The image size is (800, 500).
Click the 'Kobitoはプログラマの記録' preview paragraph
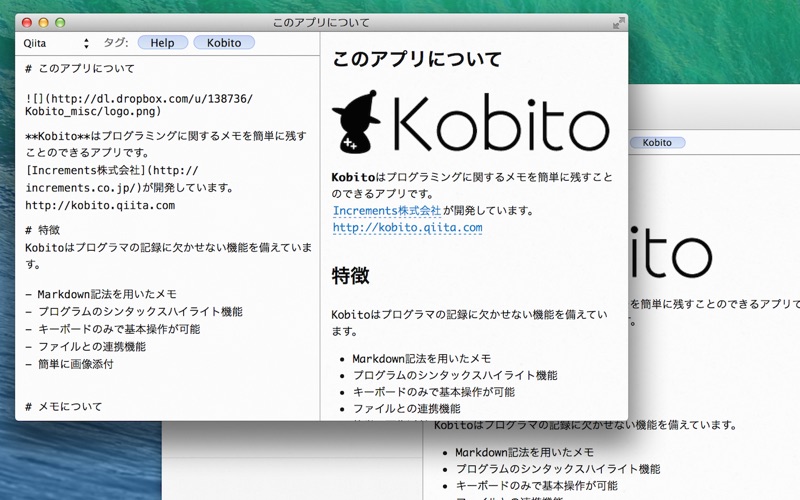pos(469,323)
